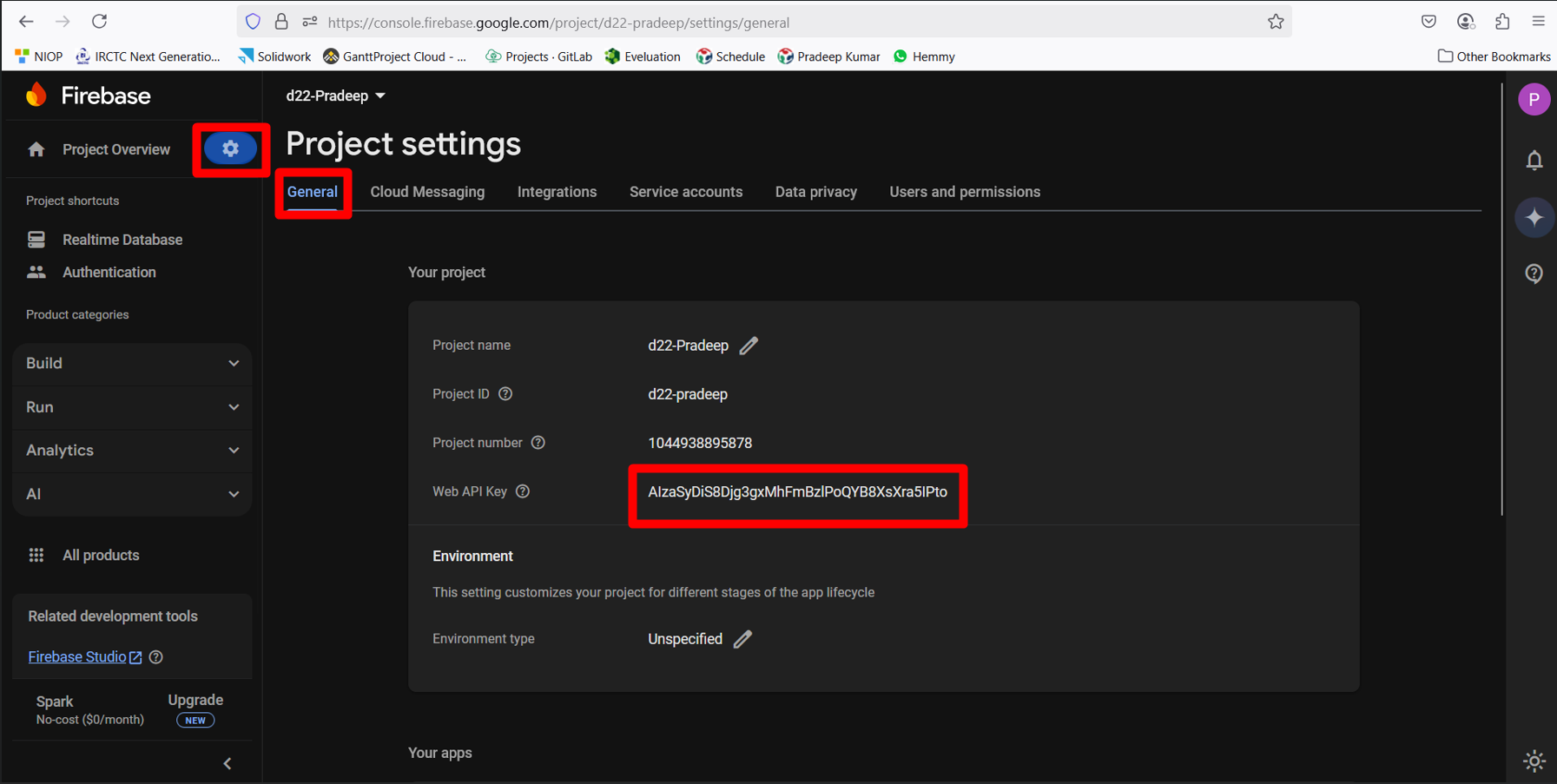Expand the Build category
This screenshot has width=1557, height=784.
pos(132,364)
